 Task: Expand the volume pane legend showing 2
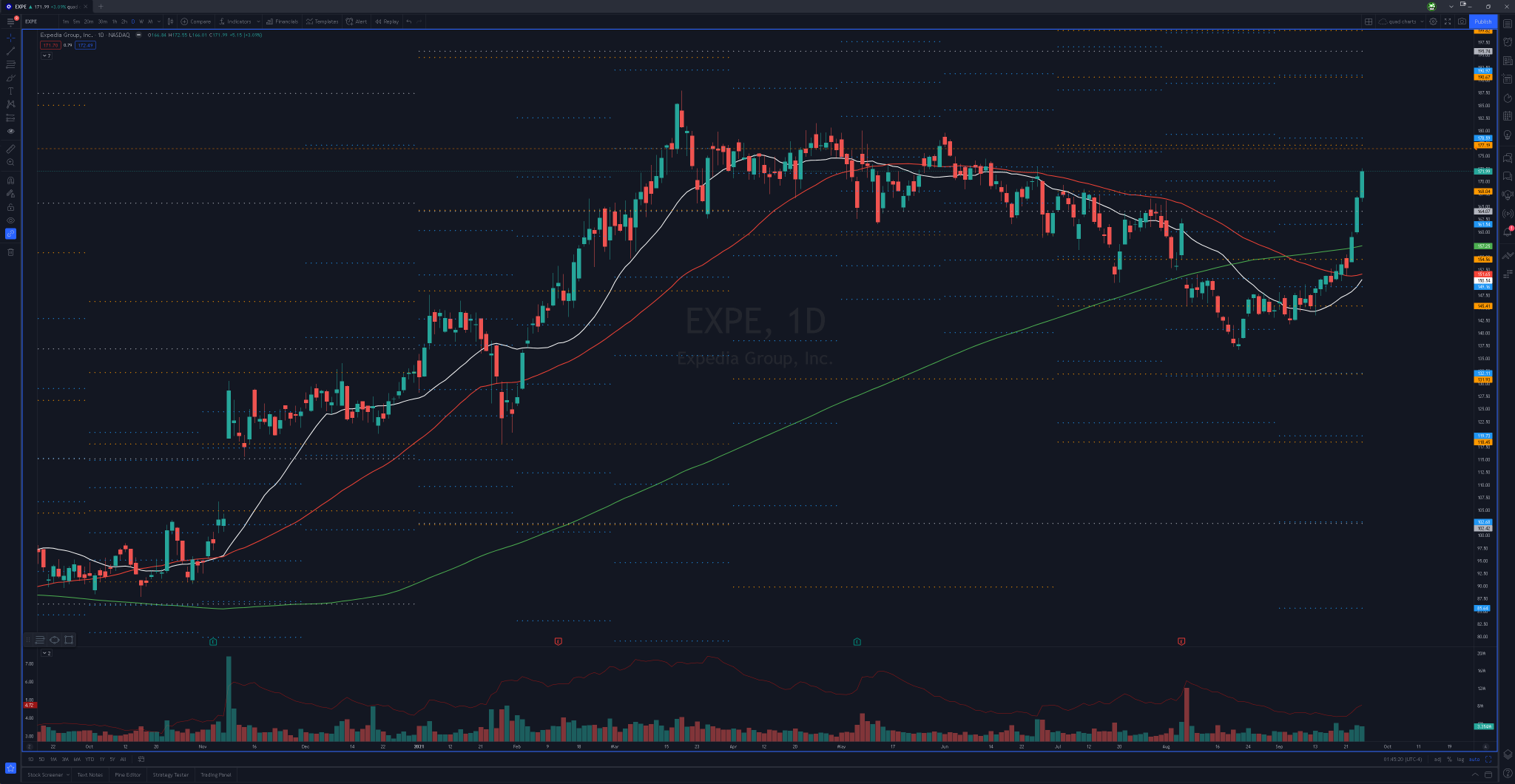[x=46, y=653]
